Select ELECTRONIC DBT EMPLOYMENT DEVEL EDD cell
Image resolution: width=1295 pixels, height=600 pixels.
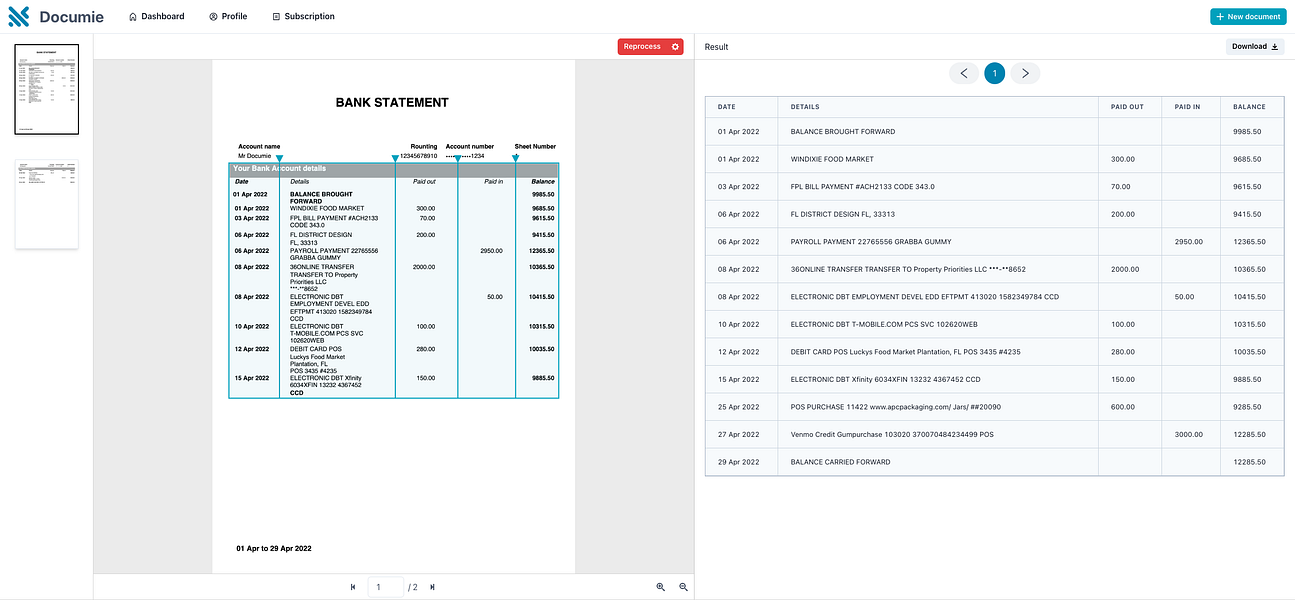(x=938, y=297)
